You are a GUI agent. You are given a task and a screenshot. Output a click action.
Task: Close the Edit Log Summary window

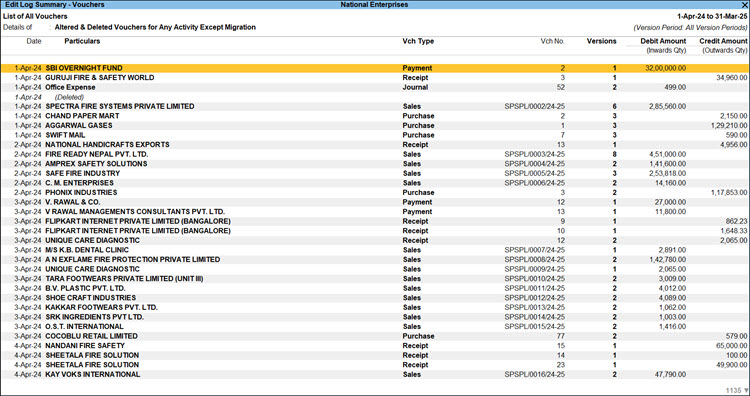tap(745, 5)
